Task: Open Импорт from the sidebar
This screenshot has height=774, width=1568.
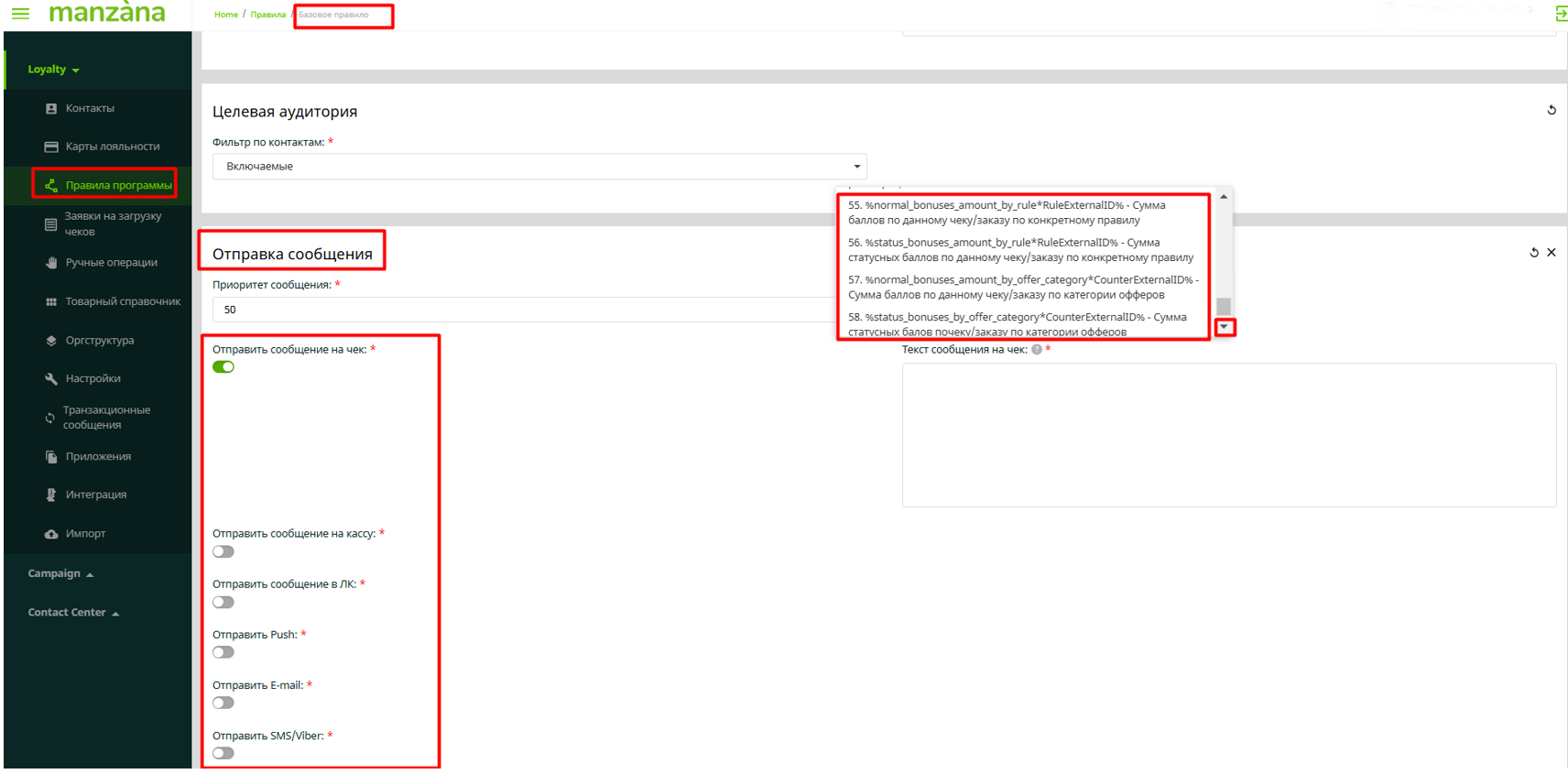Action: pyautogui.click(x=85, y=533)
